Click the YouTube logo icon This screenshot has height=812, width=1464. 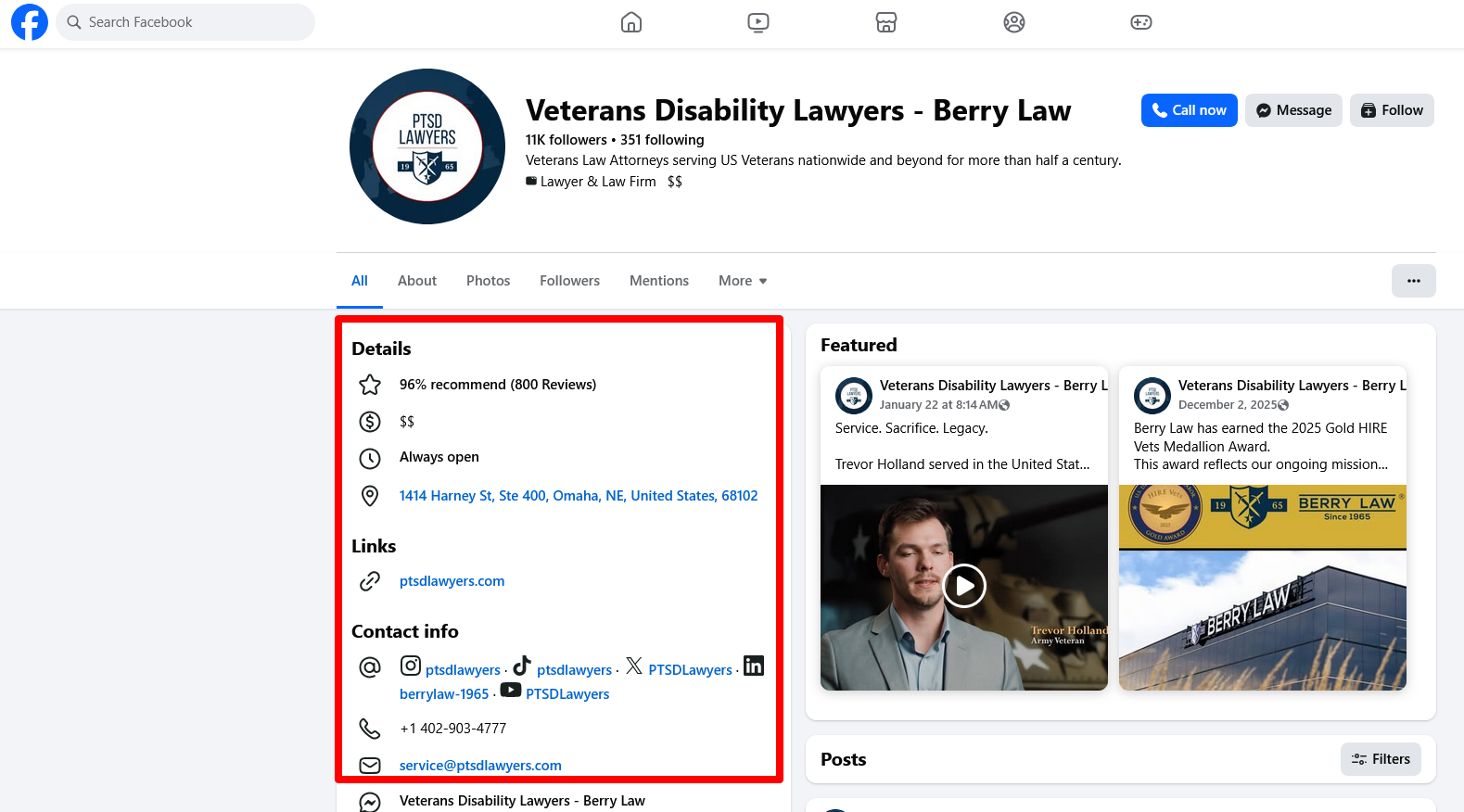(x=511, y=690)
